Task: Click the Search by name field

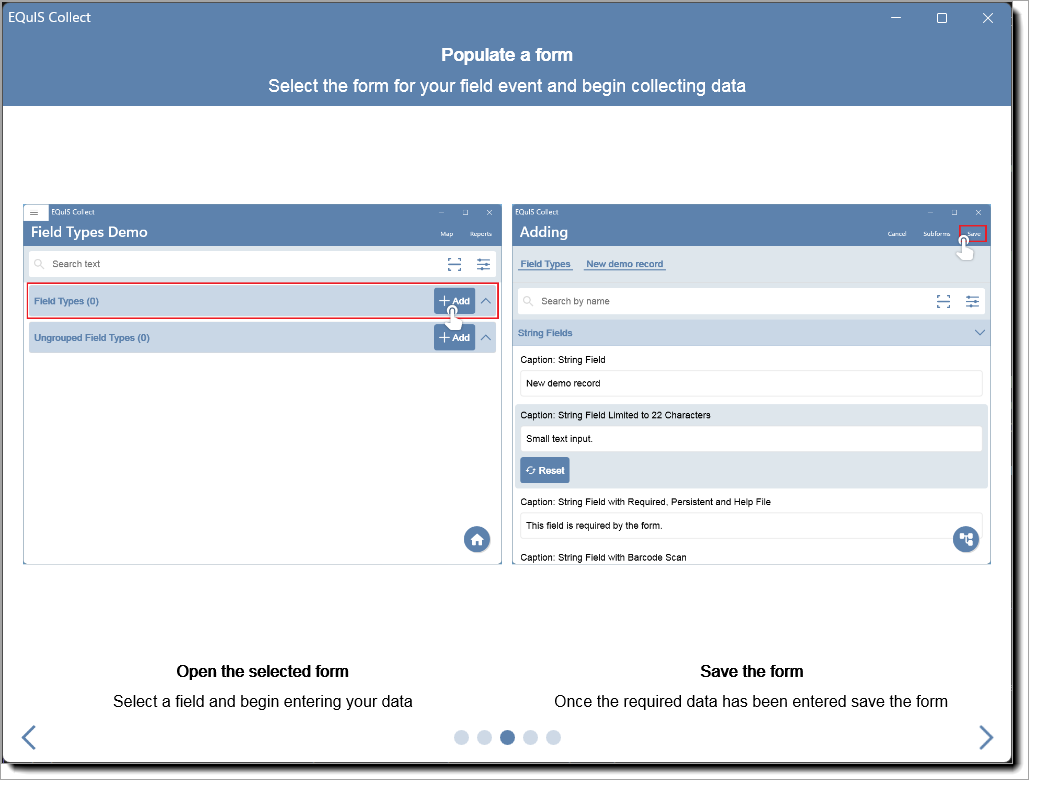Action: pos(751,302)
